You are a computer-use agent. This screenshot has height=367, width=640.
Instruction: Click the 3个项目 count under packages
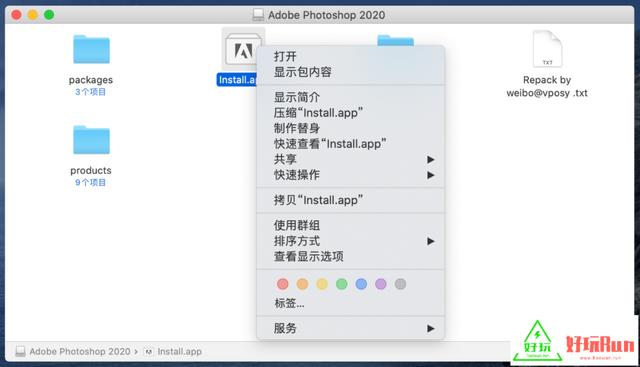91,92
